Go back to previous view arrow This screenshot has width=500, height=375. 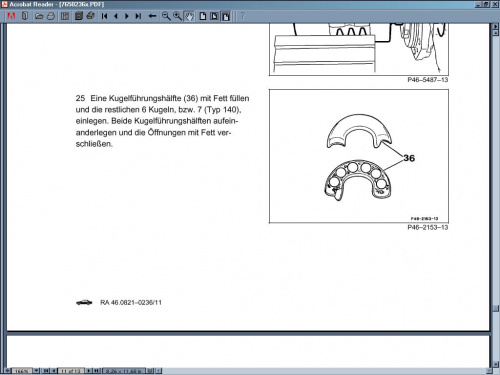[x=152, y=16]
